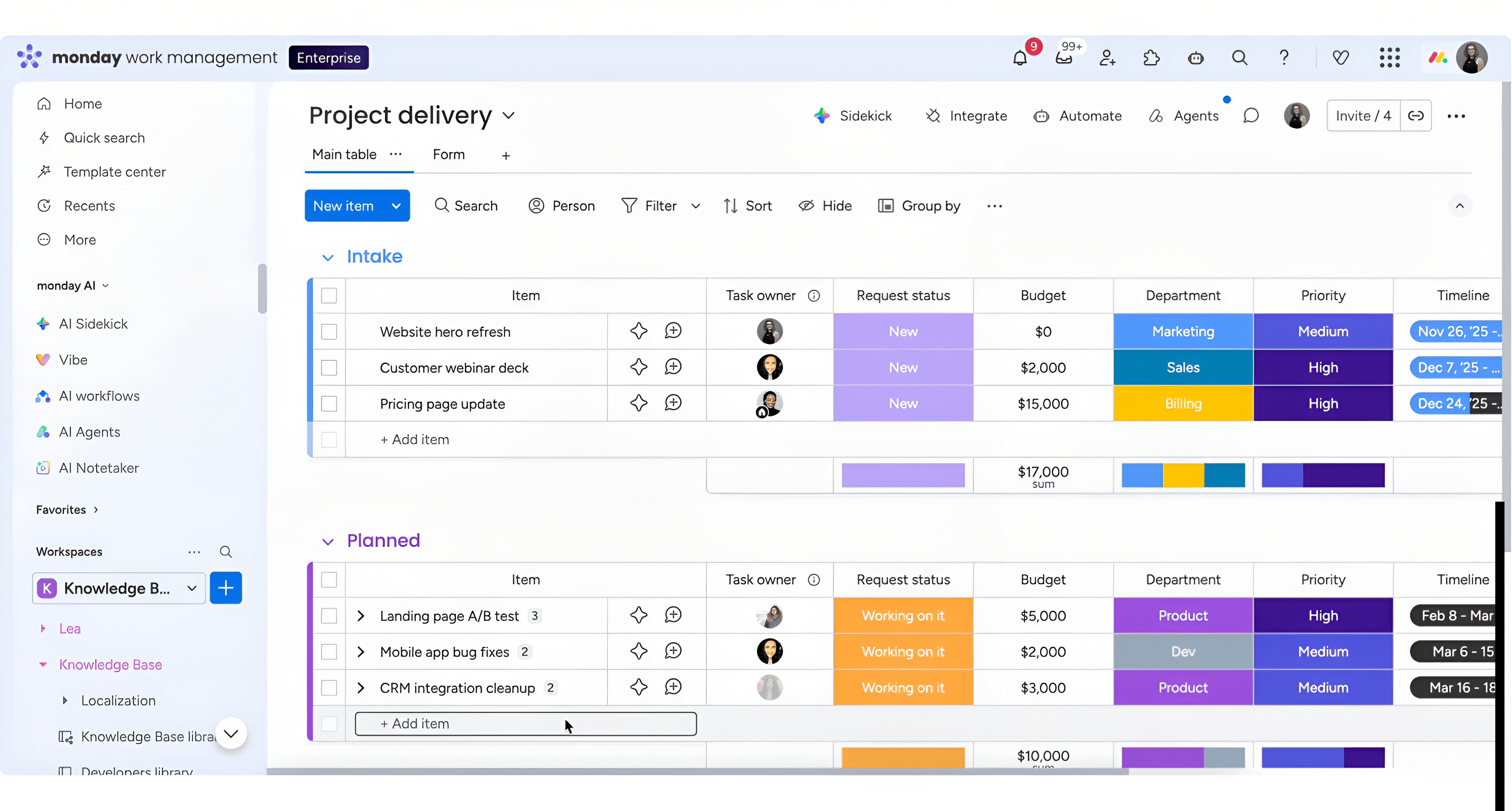The width and height of the screenshot is (1512, 811).
Task: Select all items in Planned group header checkbox
Action: tap(329, 580)
